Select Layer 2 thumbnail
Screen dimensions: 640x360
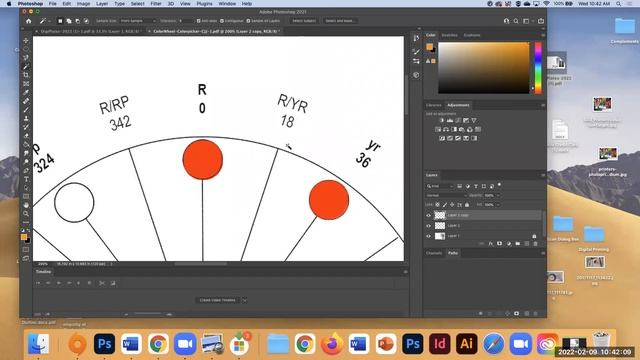440,226
